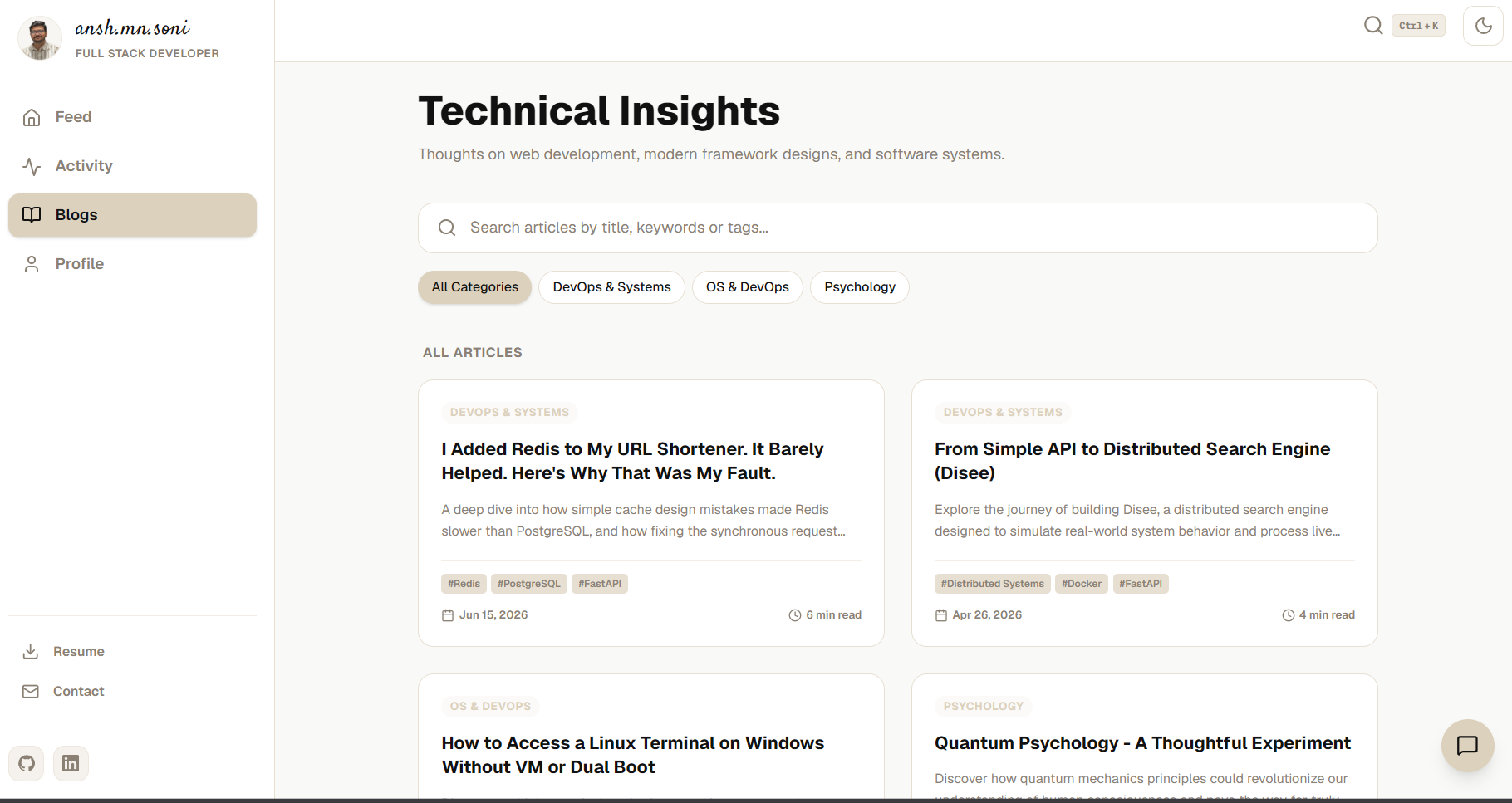Screen dimensions: 1512x803
Task: Click the 4 min read text
Action: coord(1327,615)
